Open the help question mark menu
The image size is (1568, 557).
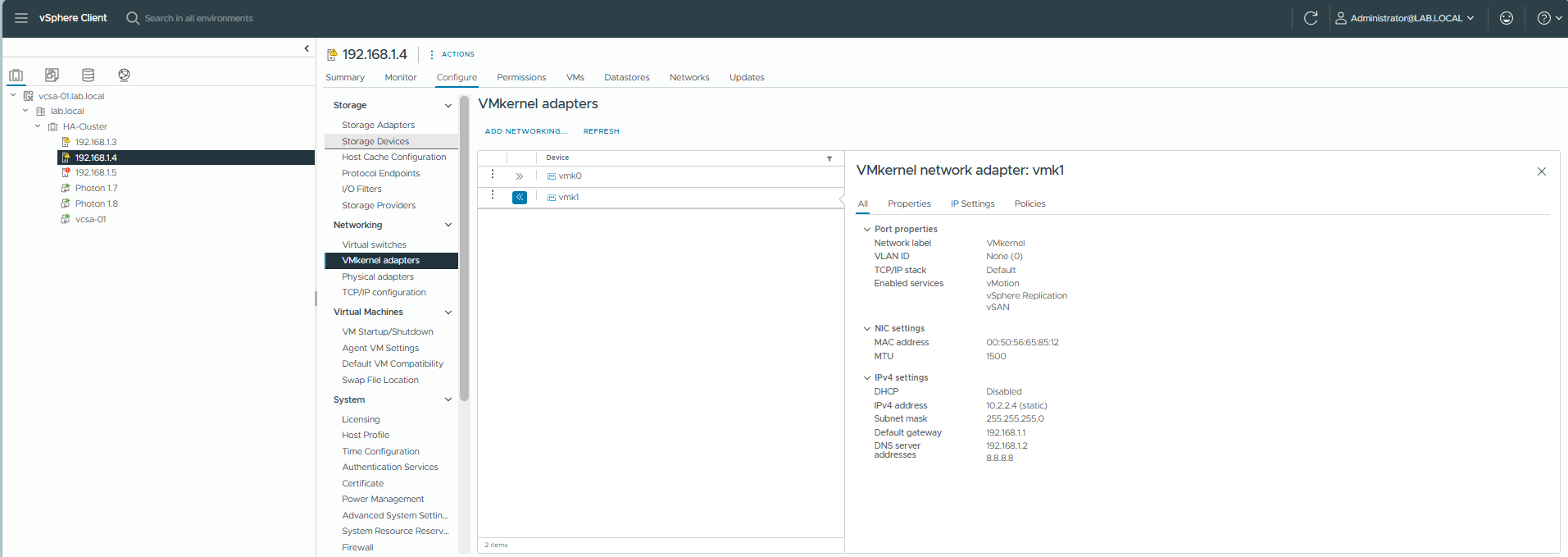click(x=1549, y=18)
